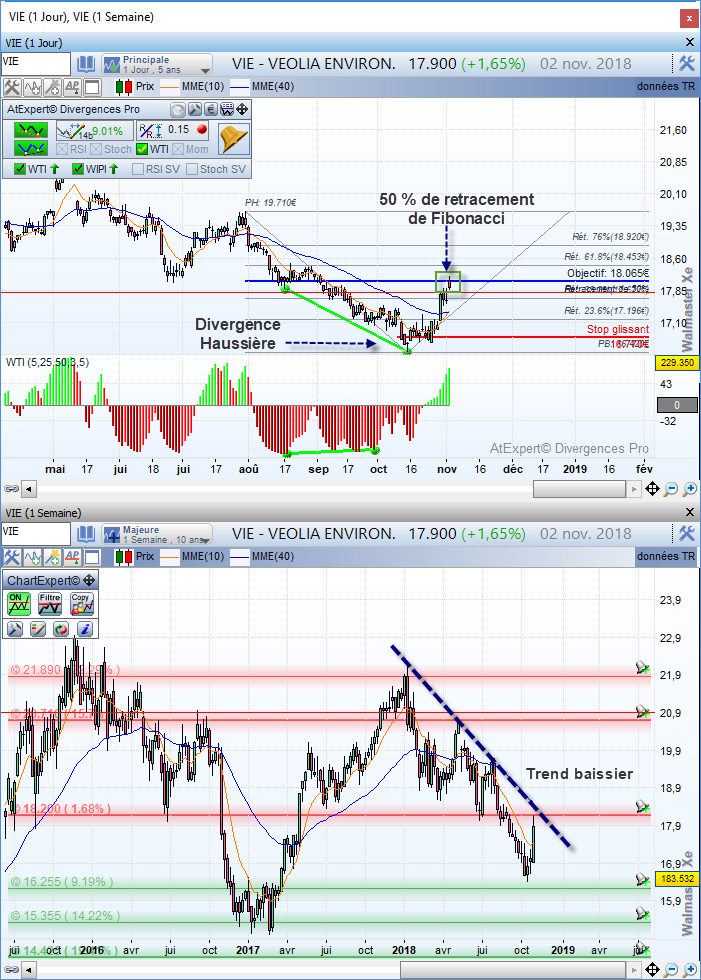The width and height of the screenshot is (701, 980).
Task: Toggle the RSI checkbox in Divergences Pro
Action: click(61, 149)
